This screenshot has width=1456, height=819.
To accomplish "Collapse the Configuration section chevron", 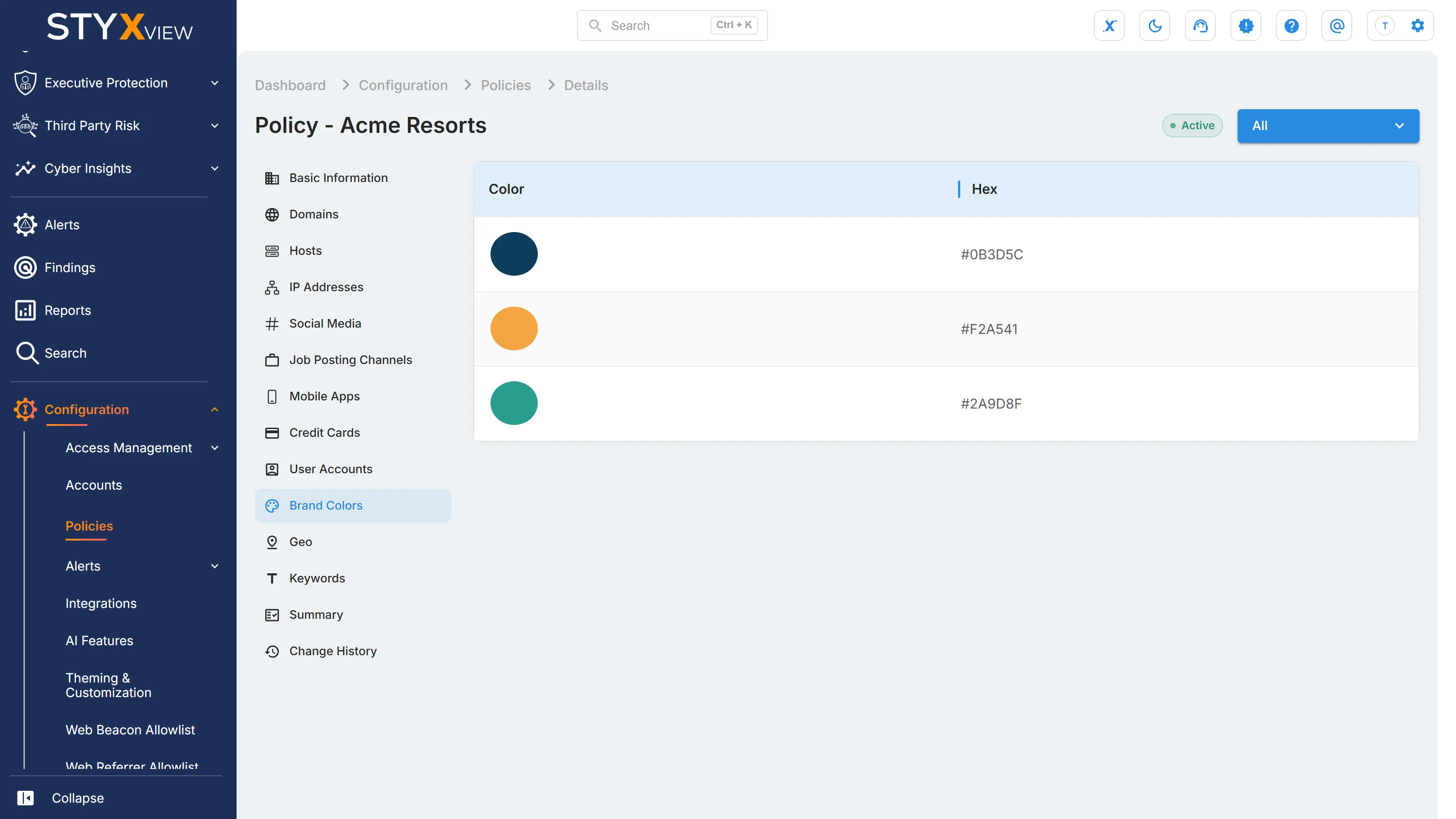I will [215, 409].
